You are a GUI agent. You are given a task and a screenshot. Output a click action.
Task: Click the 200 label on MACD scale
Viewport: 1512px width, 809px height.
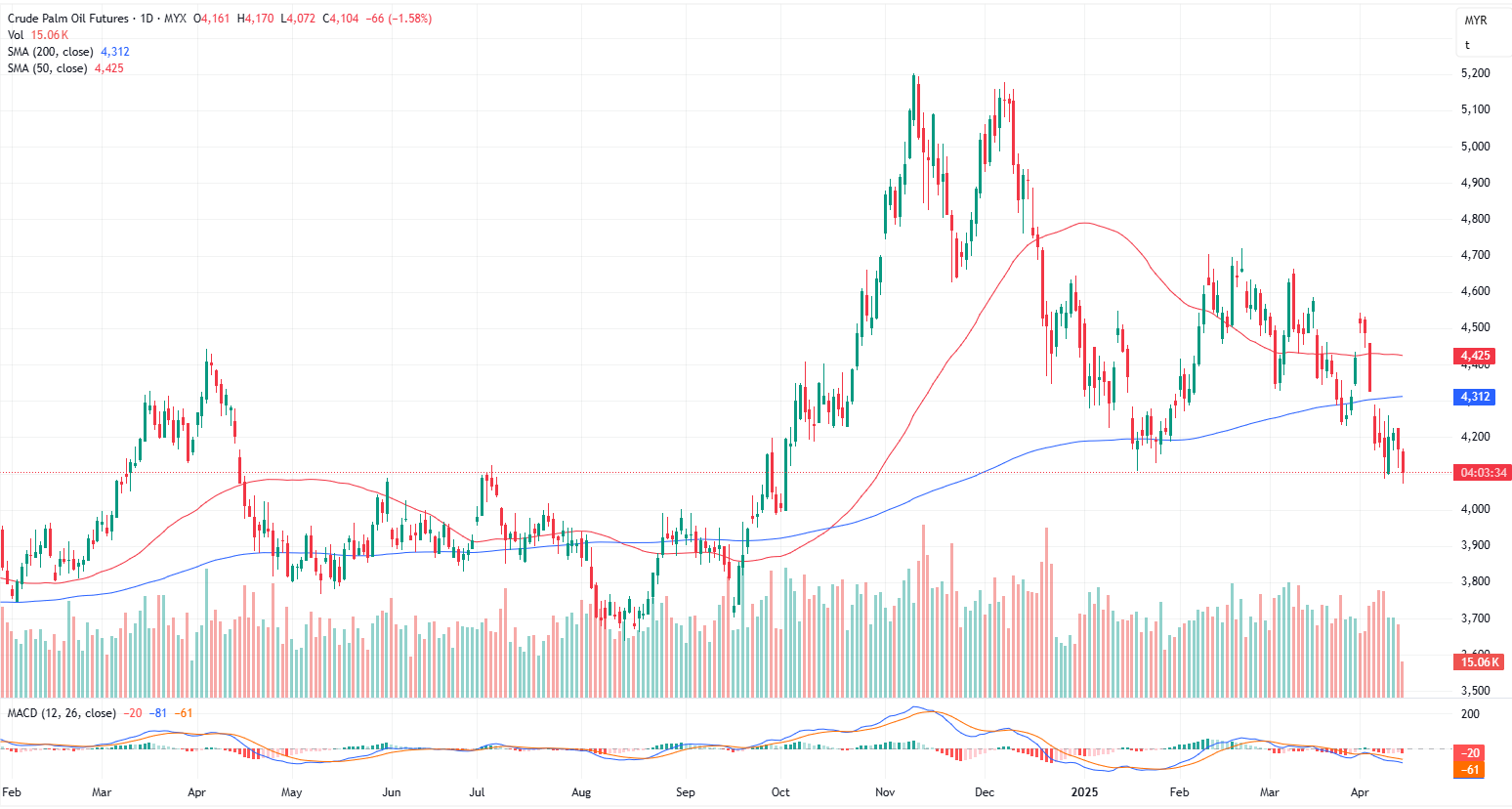pos(1470,714)
